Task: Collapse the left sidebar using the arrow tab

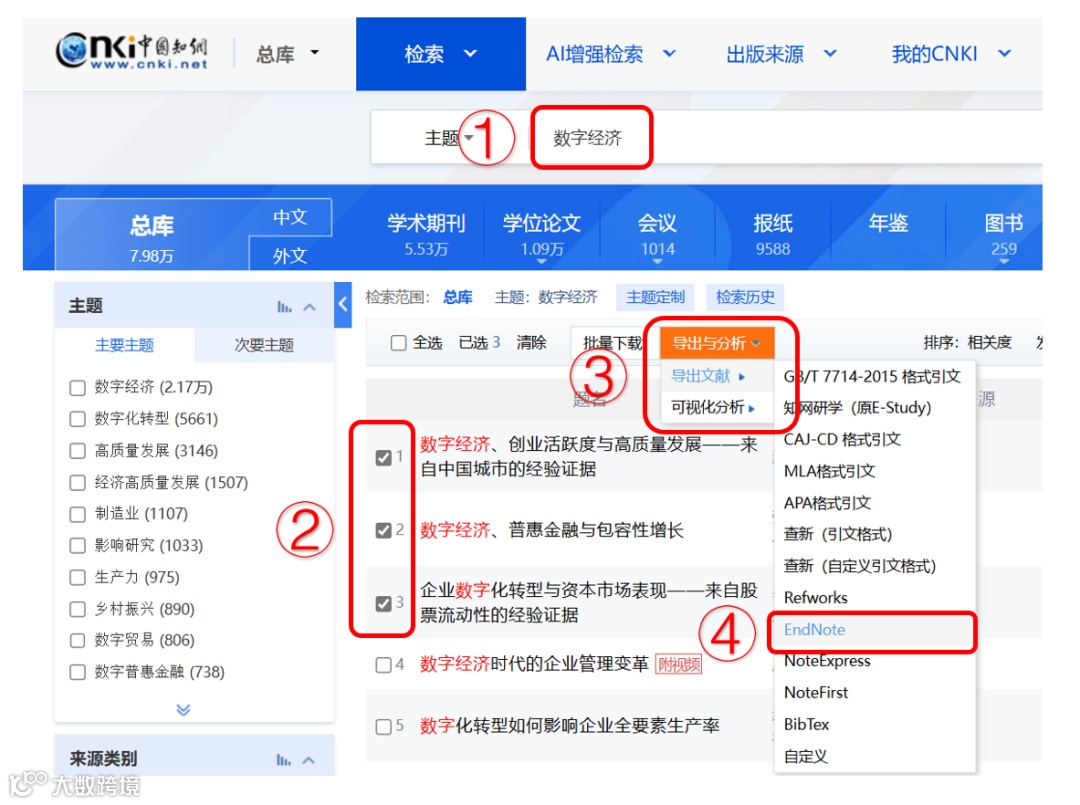Action: click(x=344, y=306)
